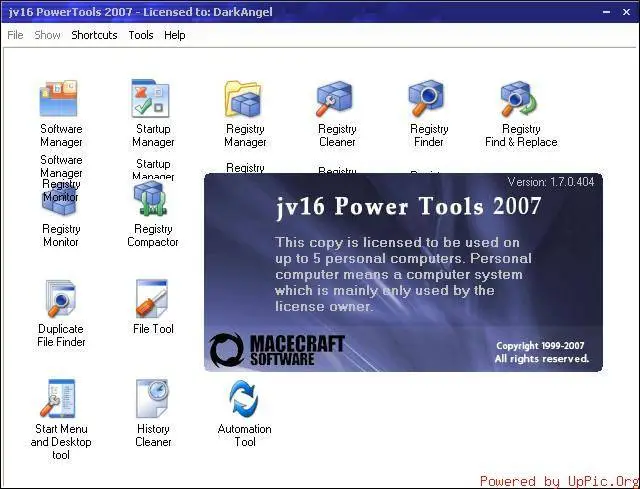Screen dimensions: 640x489
Task: Click the Registry Find & Replace label
Action: 521,136
